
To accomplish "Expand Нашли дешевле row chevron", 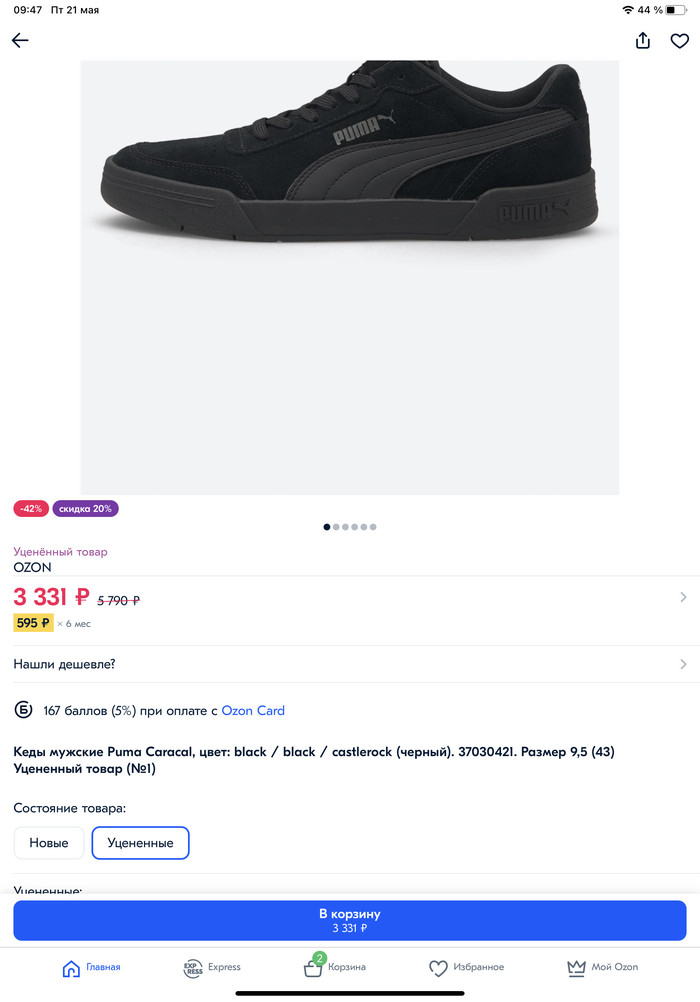I will click(x=683, y=664).
